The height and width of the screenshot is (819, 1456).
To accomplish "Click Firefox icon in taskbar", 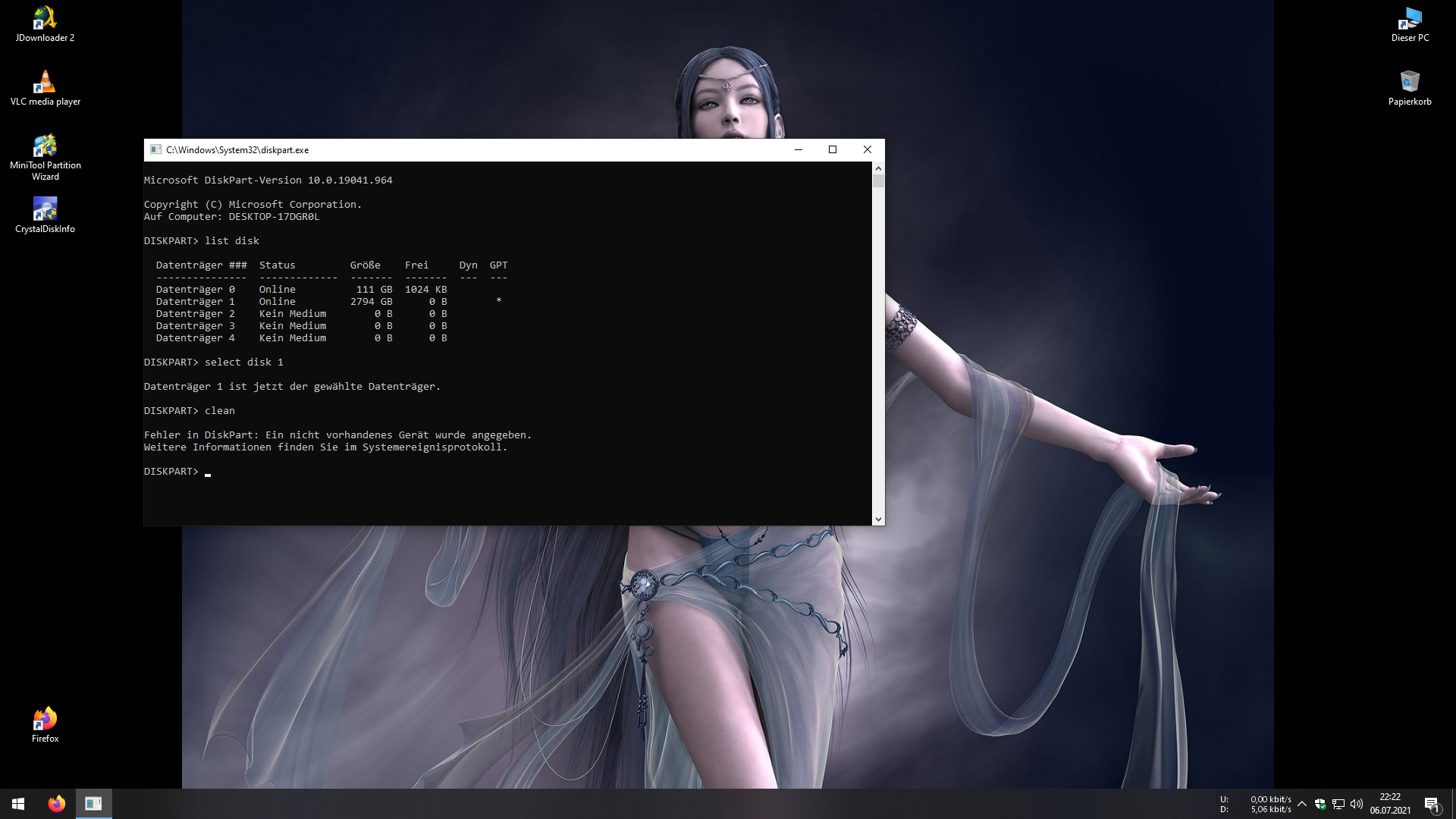I will [x=56, y=804].
